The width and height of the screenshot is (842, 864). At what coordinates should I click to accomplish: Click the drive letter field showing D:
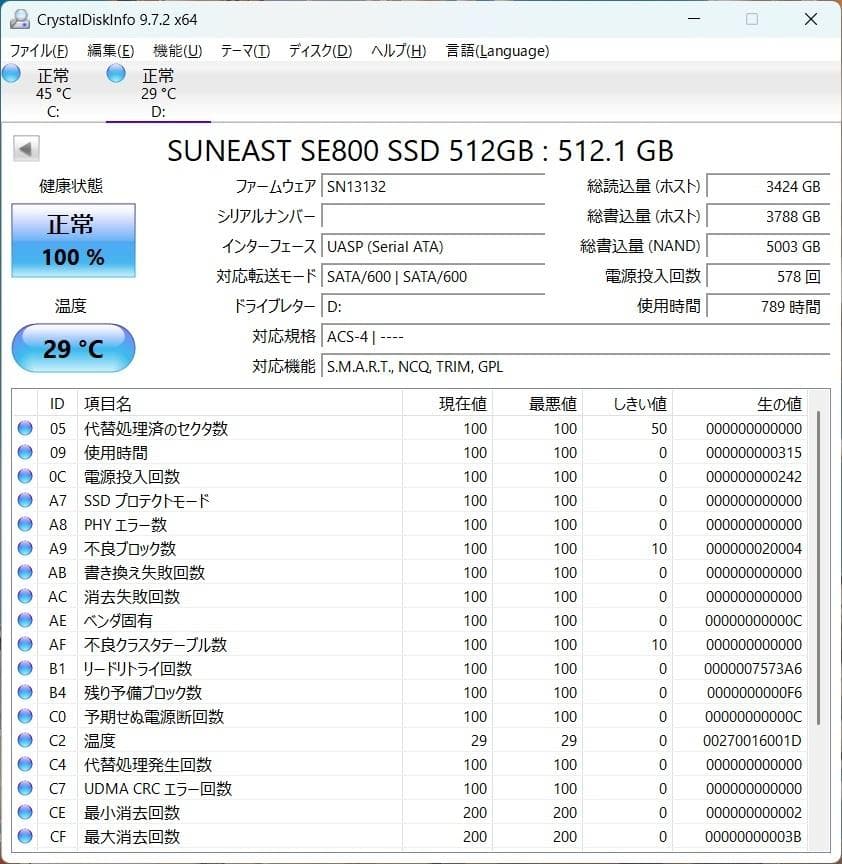pos(433,306)
